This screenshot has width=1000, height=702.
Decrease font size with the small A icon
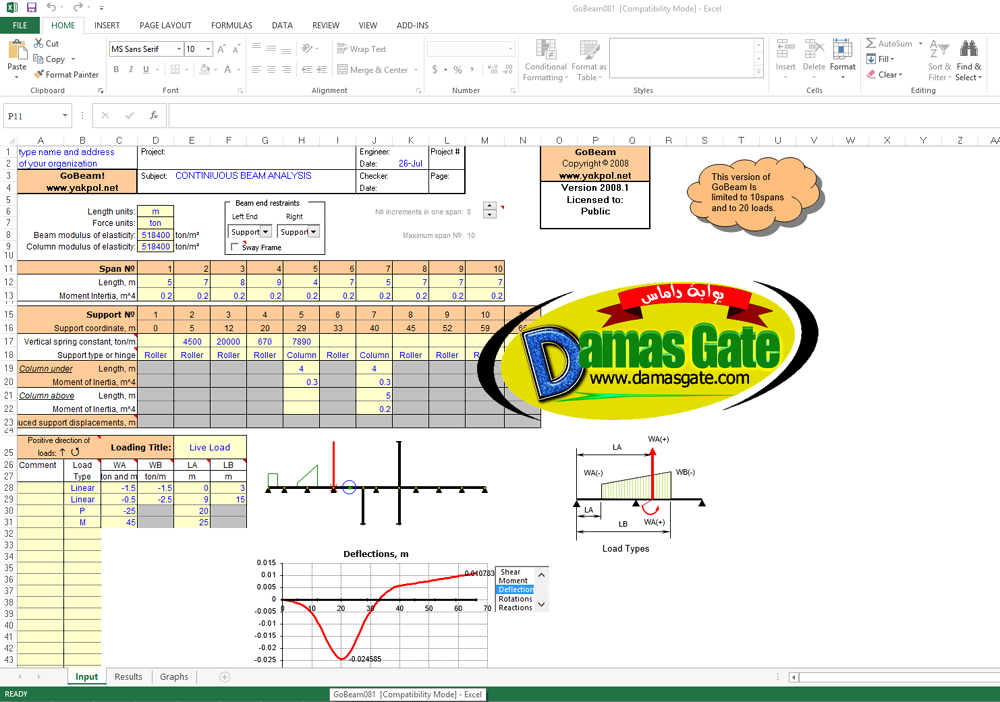click(x=236, y=49)
